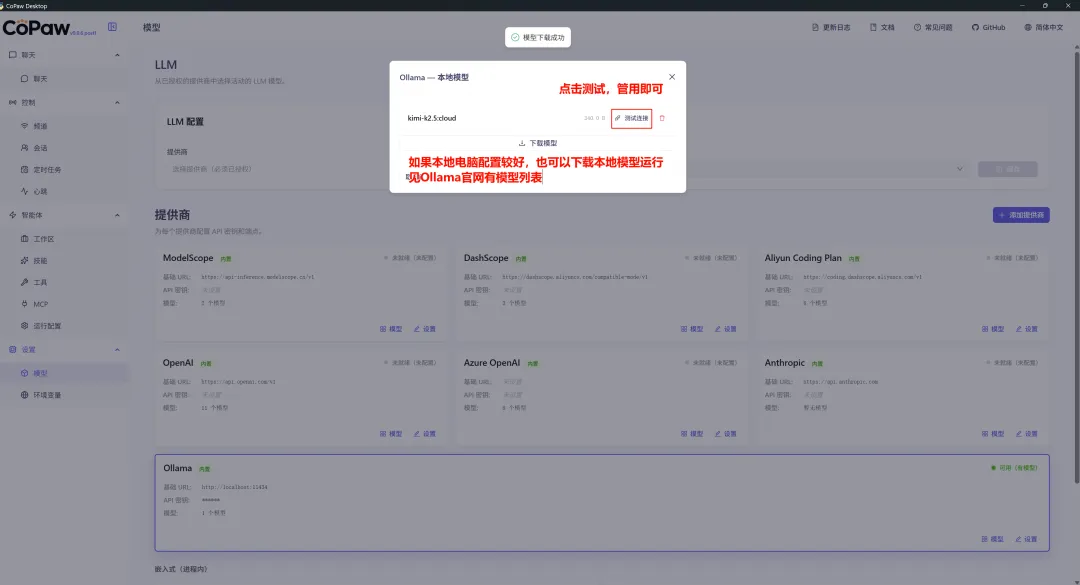The height and width of the screenshot is (585, 1080).
Task: Click the CoPaw logo
Action: (37, 28)
